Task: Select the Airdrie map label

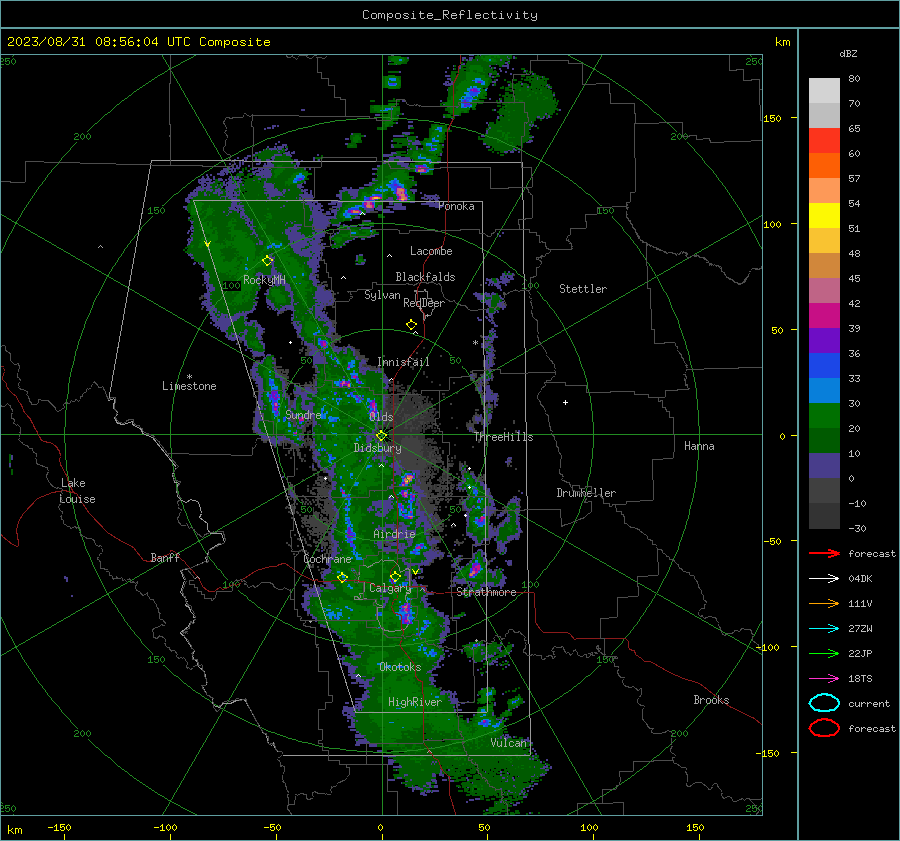Action: pyautogui.click(x=394, y=534)
